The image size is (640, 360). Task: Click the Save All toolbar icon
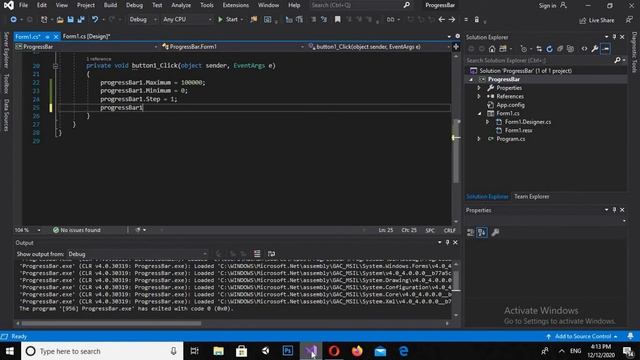[81, 20]
